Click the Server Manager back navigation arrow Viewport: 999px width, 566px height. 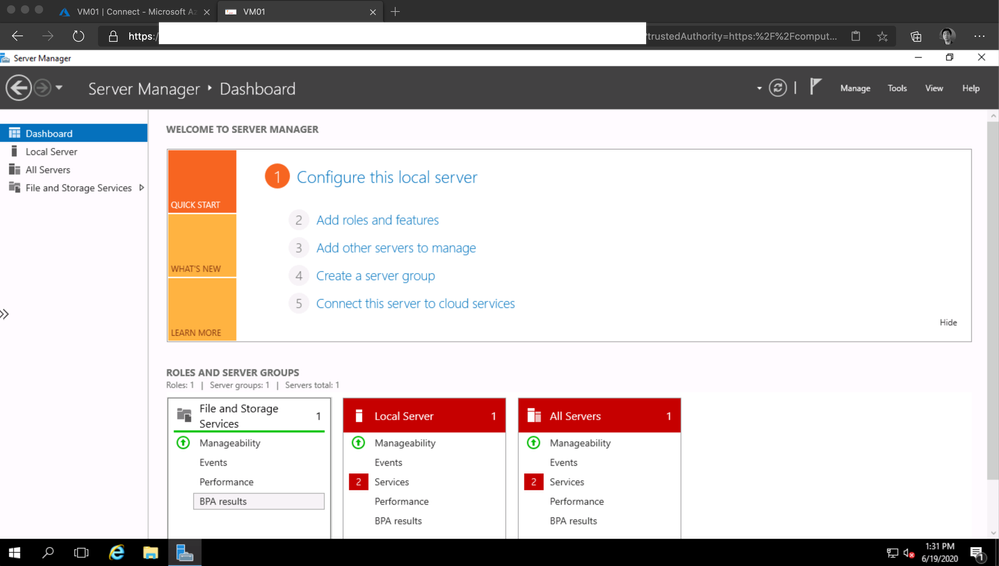(x=18, y=87)
